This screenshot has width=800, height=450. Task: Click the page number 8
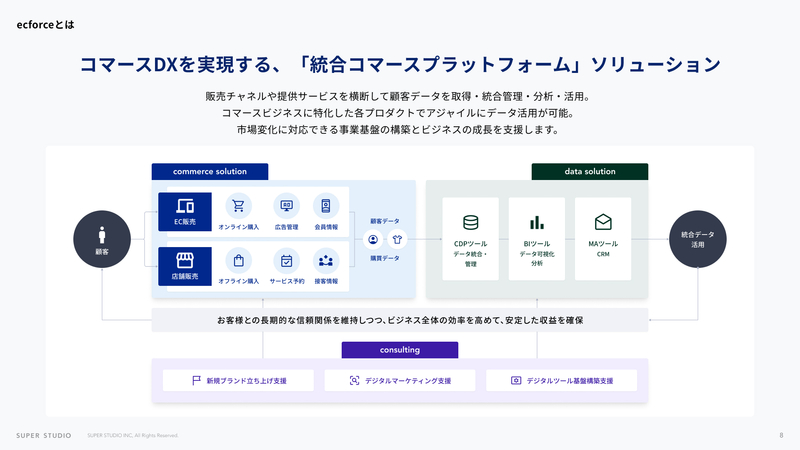pyautogui.click(x=781, y=435)
